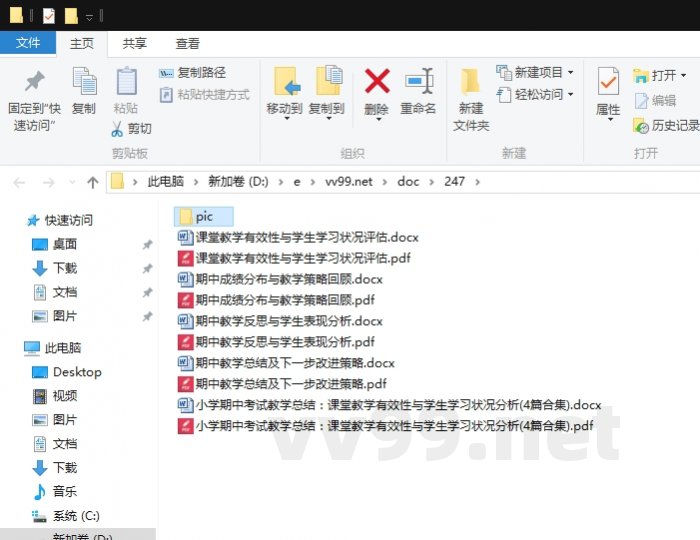Screen dimensions: 700x540
Task: Click This PC in the address bar
Action: click(x=166, y=182)
